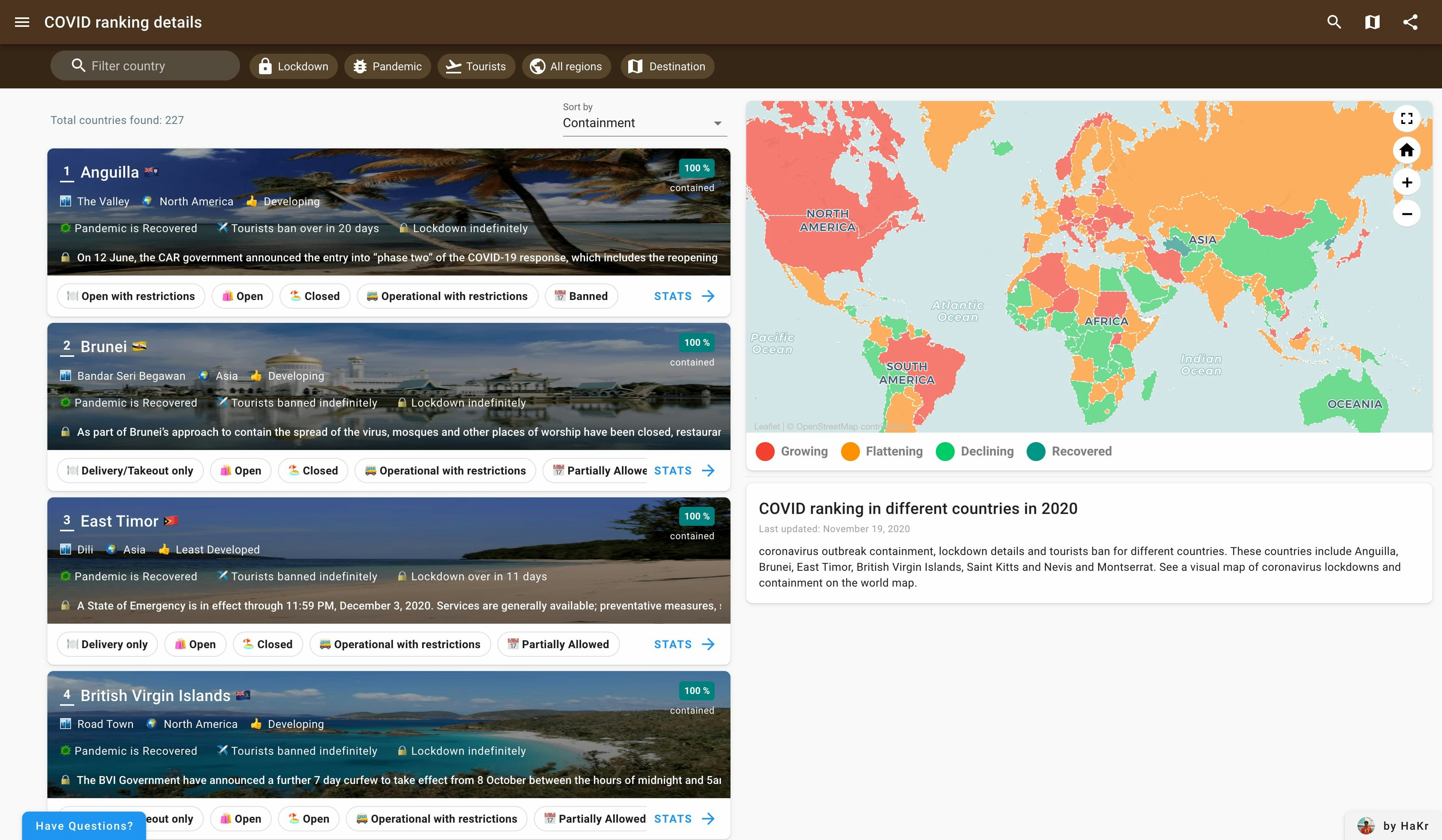Open the Lockdown filter chip
This screenshot has width=1442, height=840.
click(293, 66)
